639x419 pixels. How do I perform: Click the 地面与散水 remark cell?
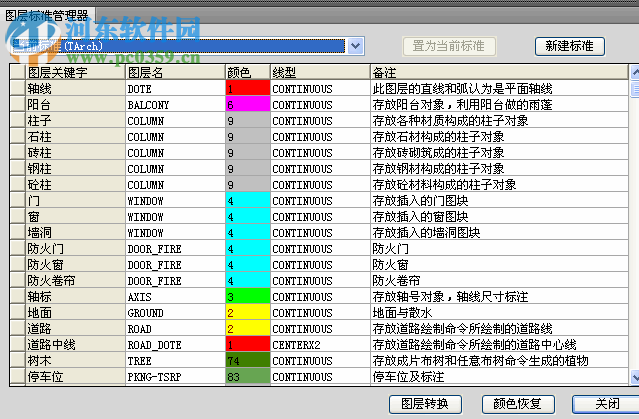coord(499,313)
